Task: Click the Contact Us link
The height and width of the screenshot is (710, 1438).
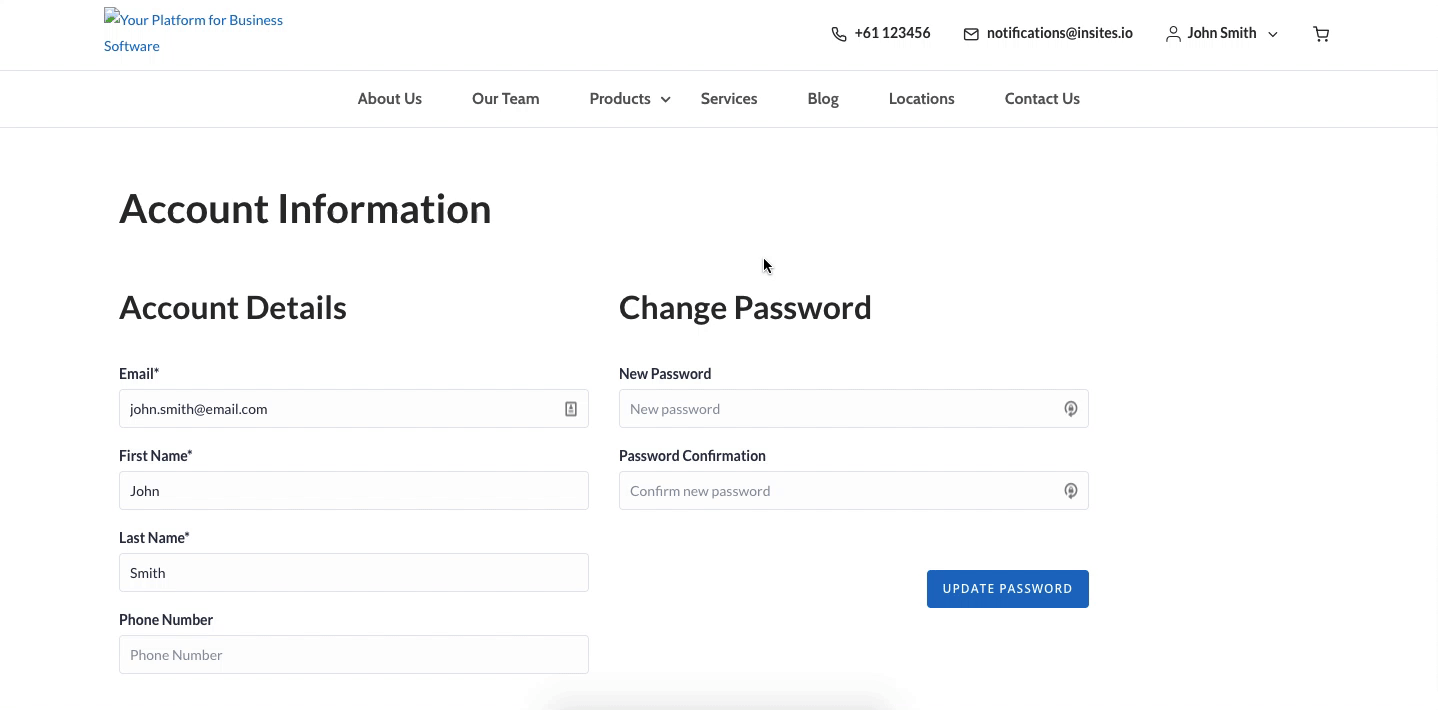Action: 1042,99
